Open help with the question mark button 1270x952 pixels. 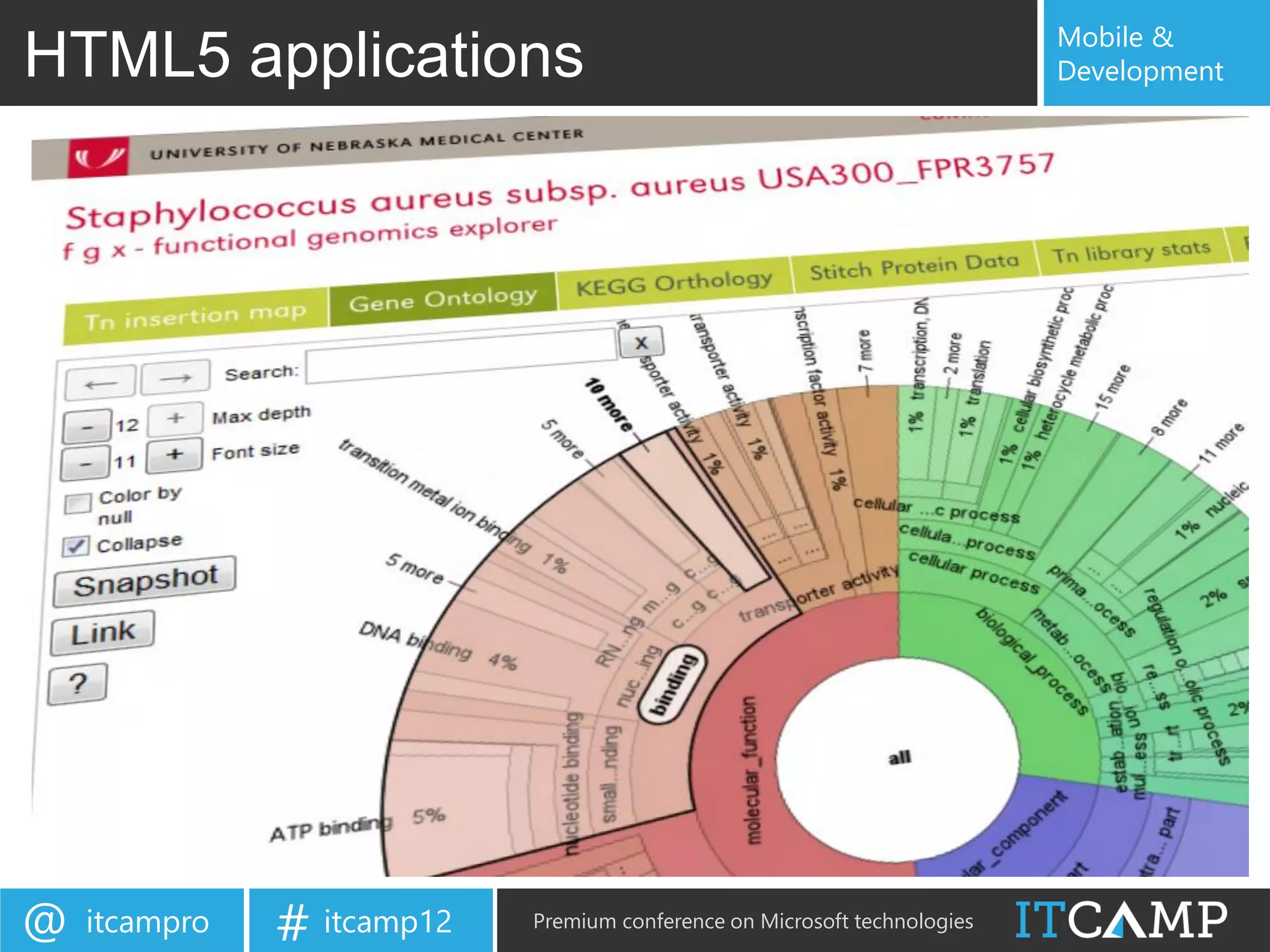coord(78,684)
